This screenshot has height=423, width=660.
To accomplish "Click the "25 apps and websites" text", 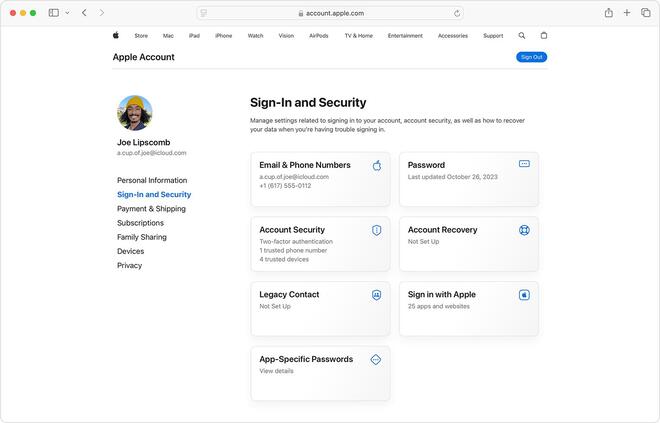I will [x=439, y=306].
